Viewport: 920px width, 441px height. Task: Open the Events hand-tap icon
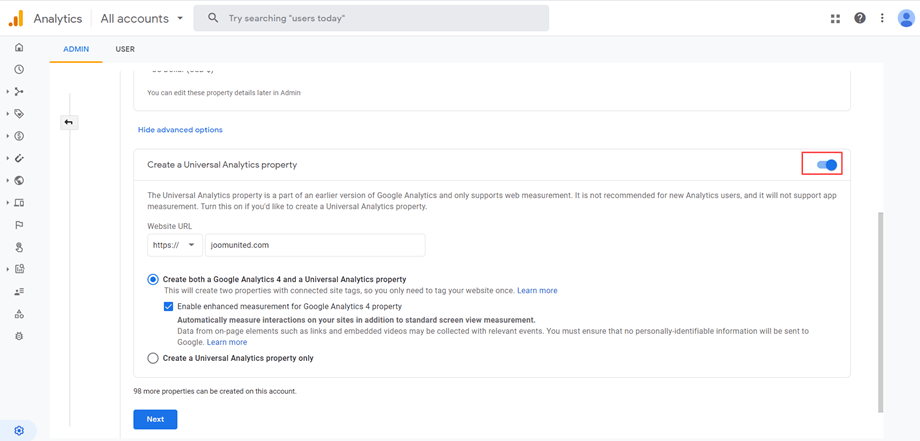19,247
